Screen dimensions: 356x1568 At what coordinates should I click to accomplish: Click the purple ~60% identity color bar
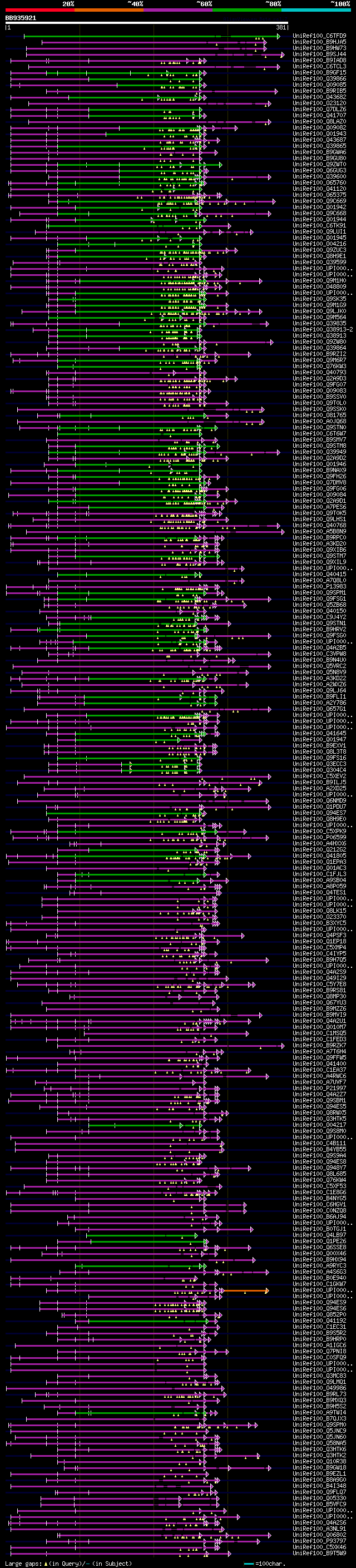click(179, 11)
